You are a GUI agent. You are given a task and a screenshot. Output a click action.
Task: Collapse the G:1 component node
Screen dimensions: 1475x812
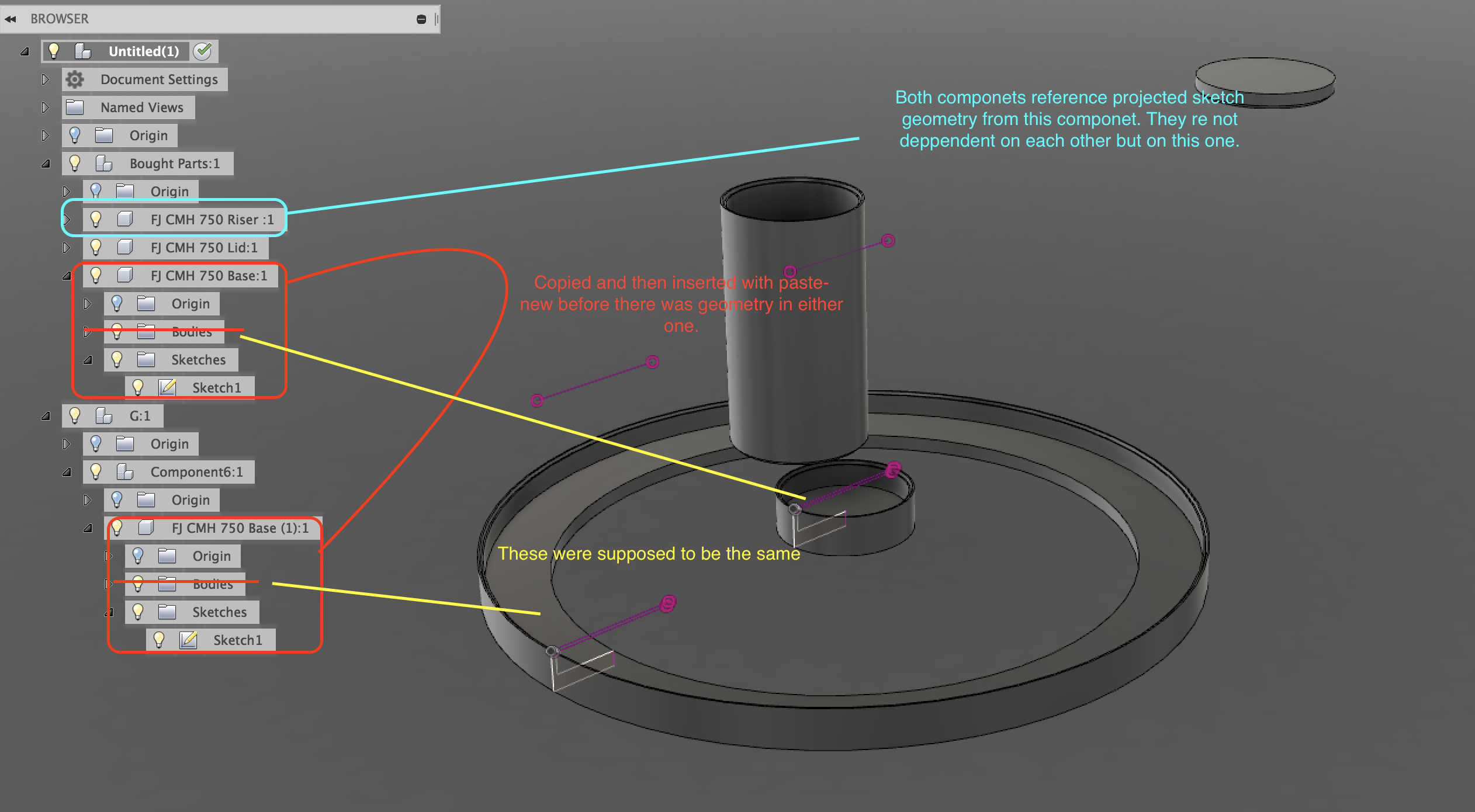[x=46, y=416]
